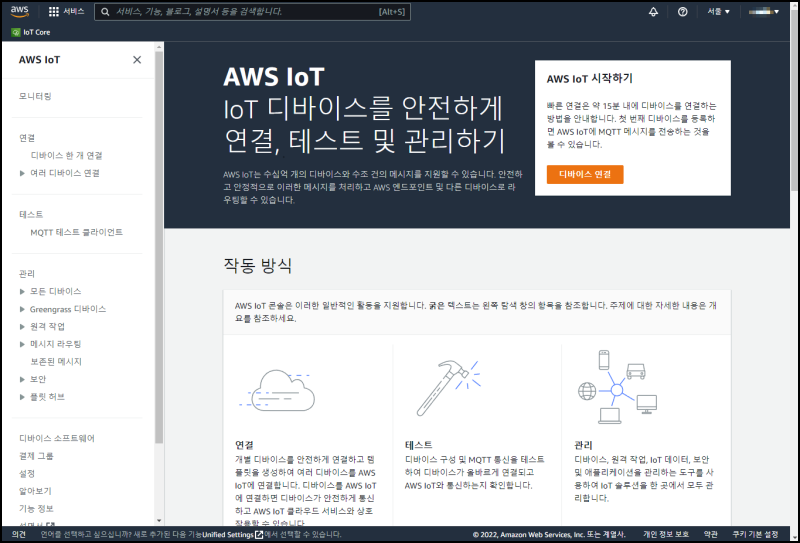The width and height of the screenshot is (800, 543).
Task: Expand 메시지 라우팅 section
Action: (x=22, y=344)
